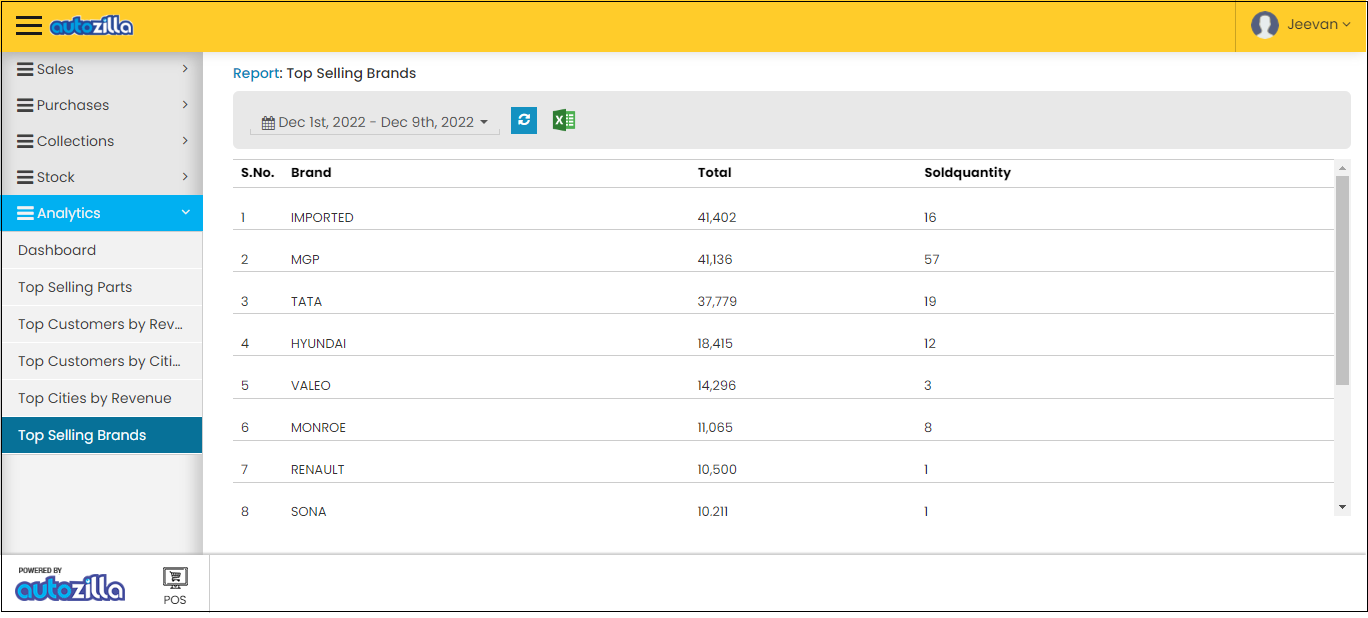
Task: Open the Jeevan user dropdown
Action: pos(1301,25)
